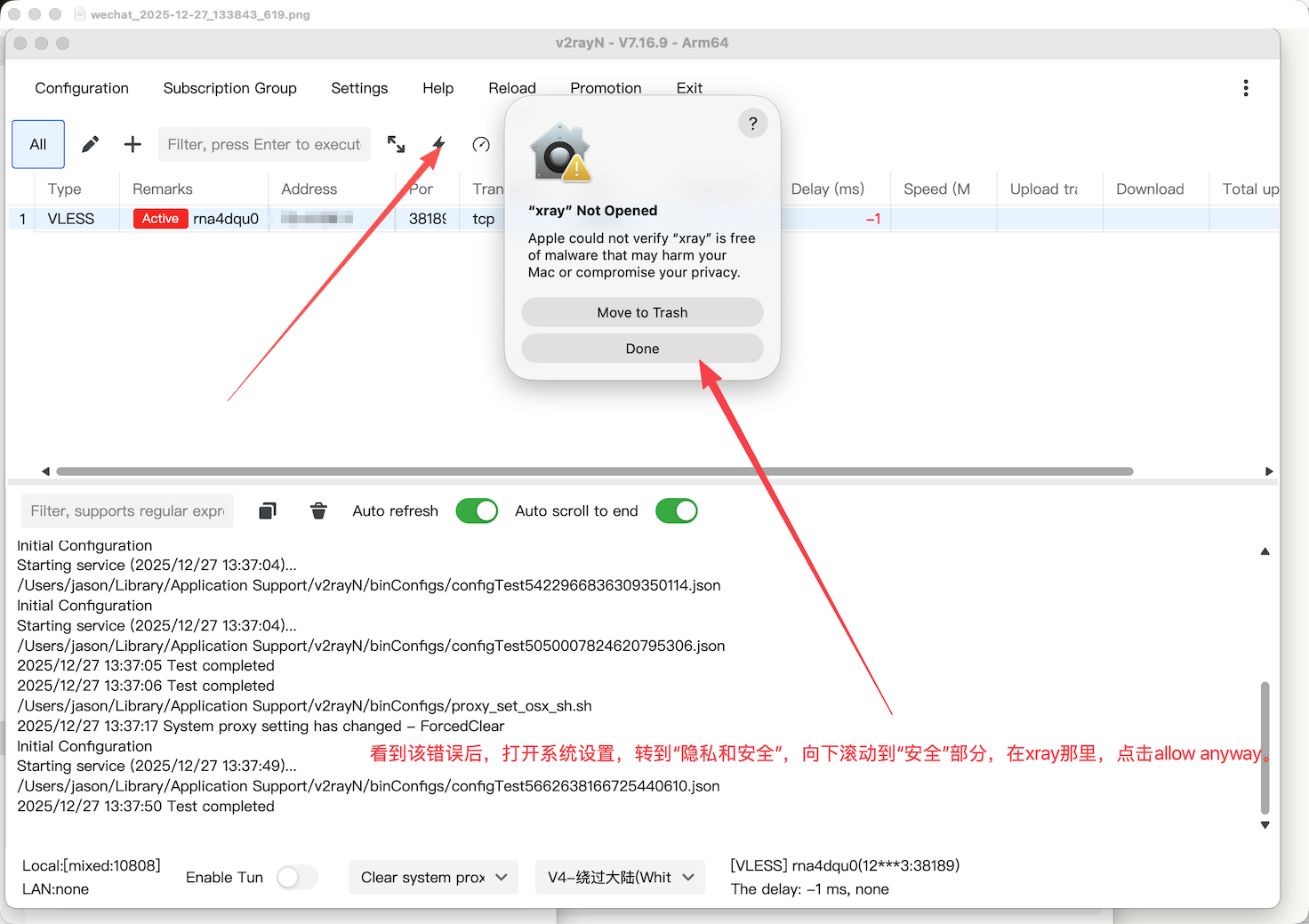Click the Local:[mixed:10808] status text
Viewport: 1309px width, 924px height.
(x=92, y=865)
